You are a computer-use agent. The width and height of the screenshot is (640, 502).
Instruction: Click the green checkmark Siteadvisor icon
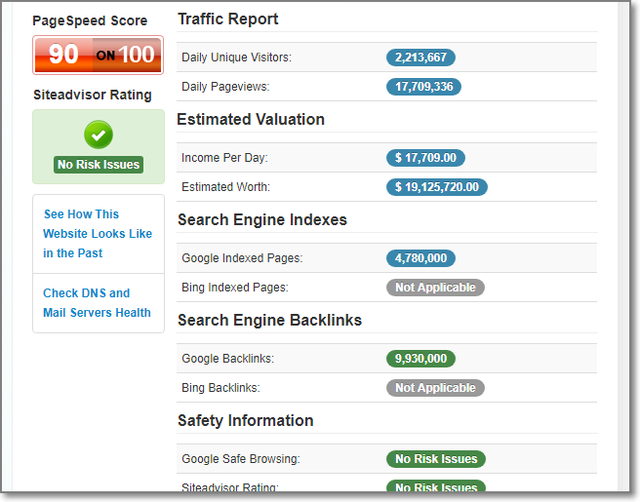98,134
